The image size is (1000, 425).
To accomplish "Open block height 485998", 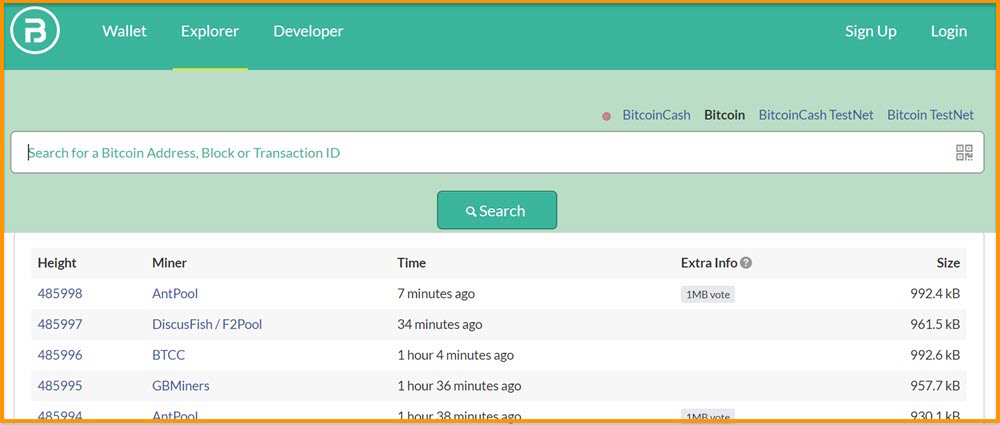I will click(60, 294).
